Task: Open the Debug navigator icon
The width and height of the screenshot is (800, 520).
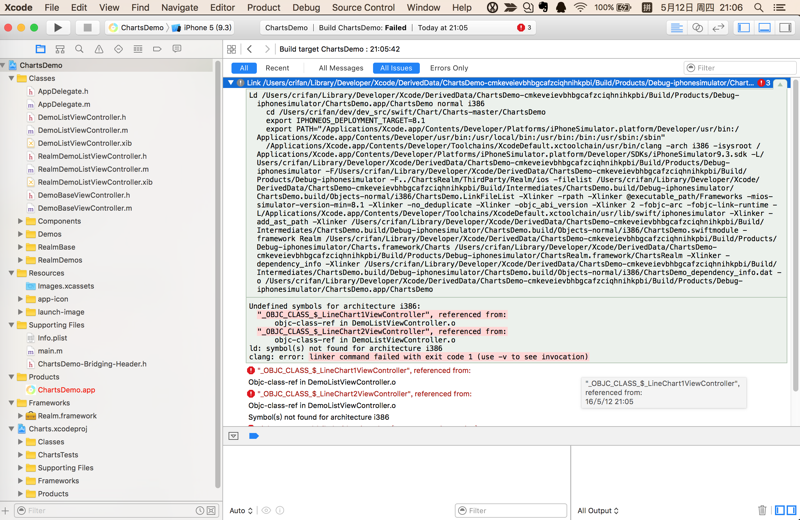Action: [138, 49]
